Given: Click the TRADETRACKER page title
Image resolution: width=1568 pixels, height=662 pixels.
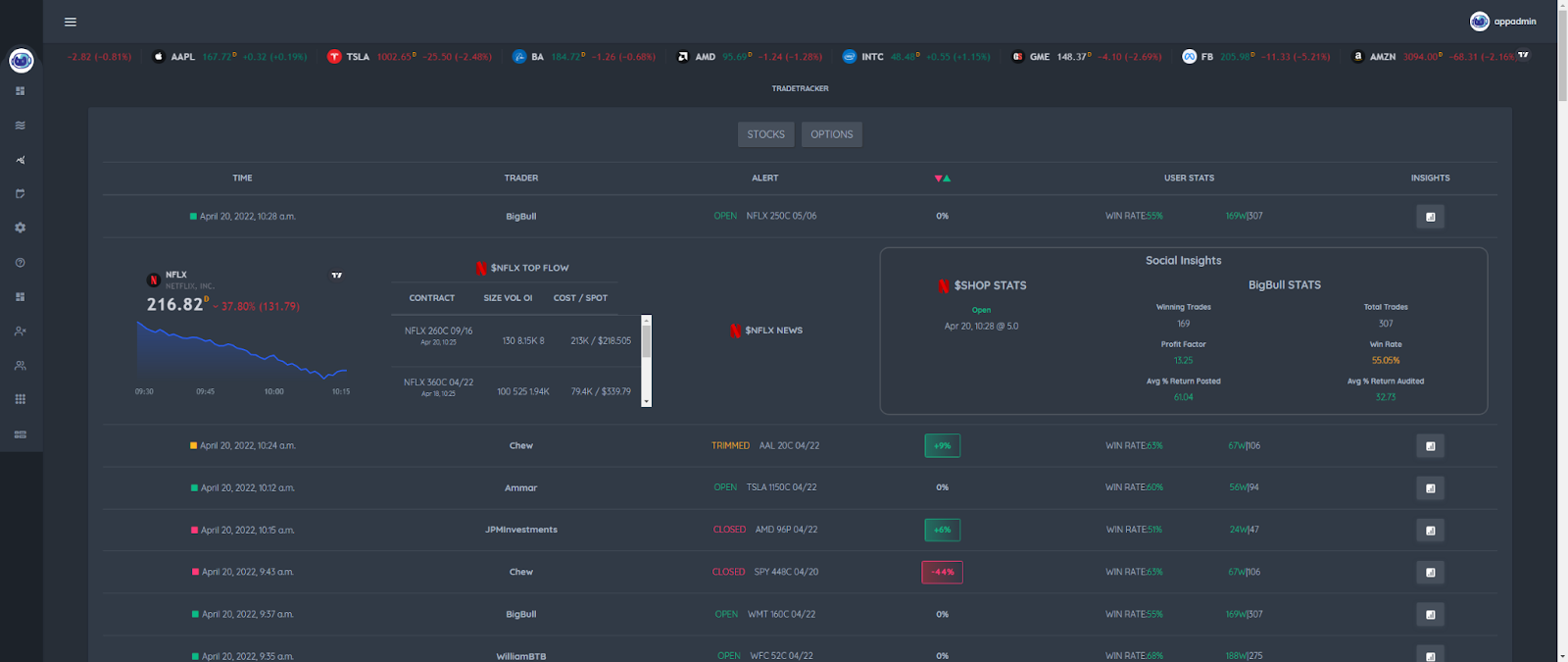Looking at the screenshot, I should click(x=800, y=89).
